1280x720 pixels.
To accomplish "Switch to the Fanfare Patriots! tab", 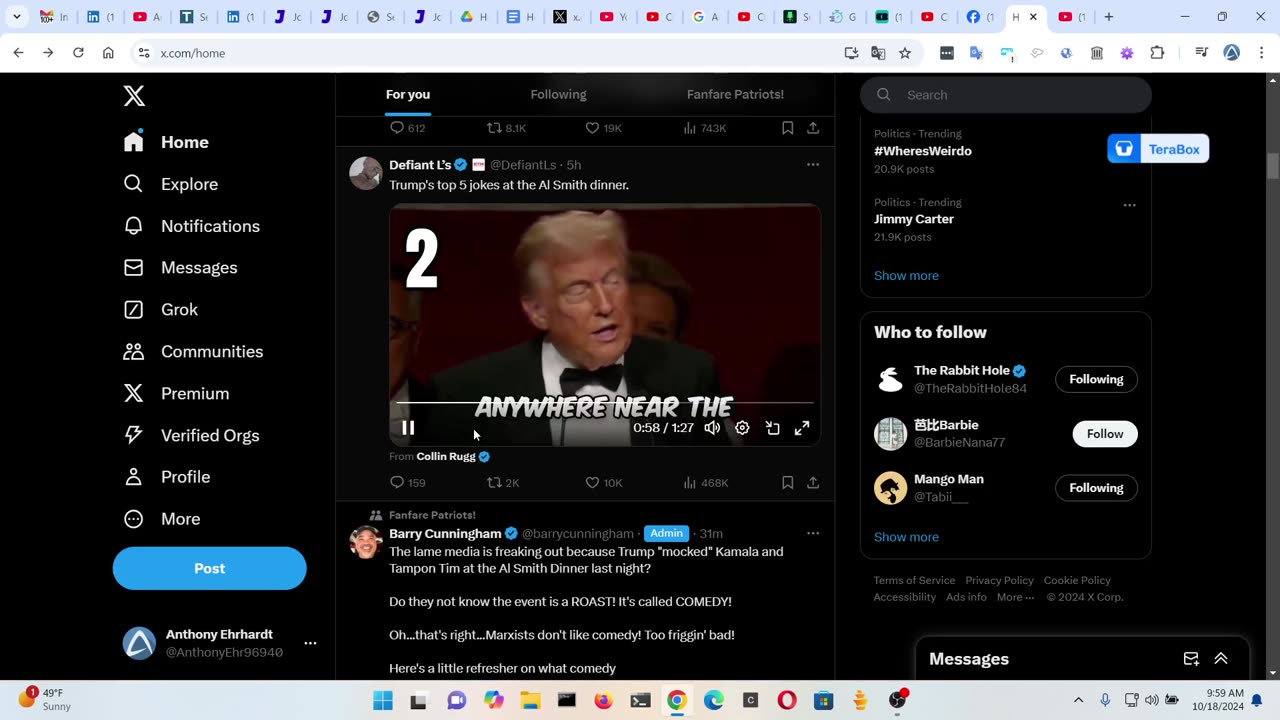I will click(x=735, y=94).
